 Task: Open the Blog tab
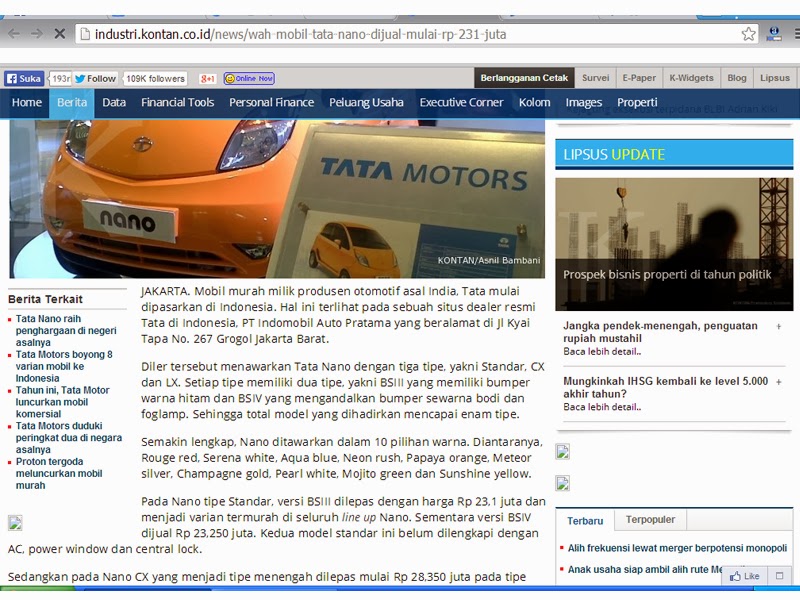(x=737, y=78)
